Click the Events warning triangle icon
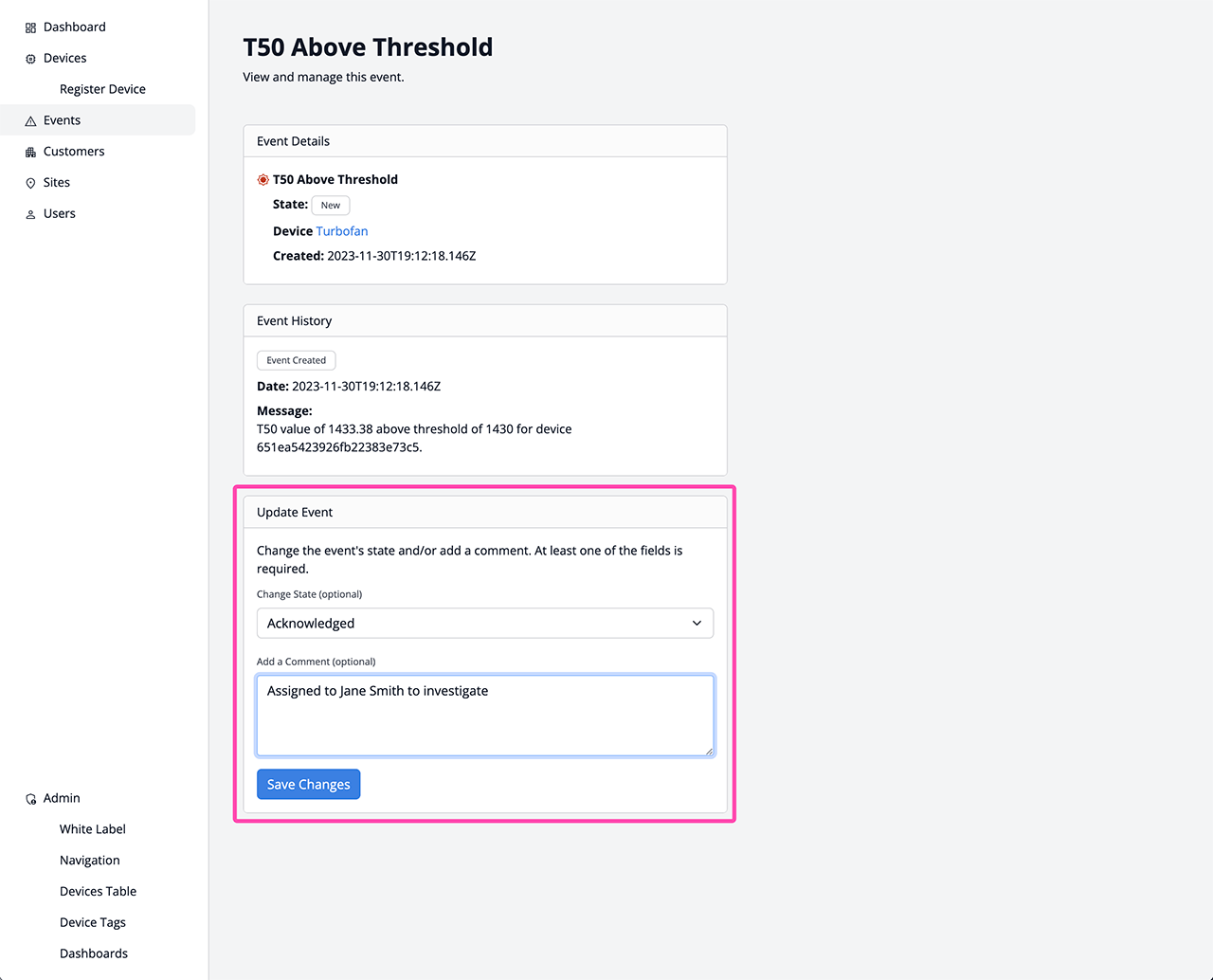 [x=30, y=121]
